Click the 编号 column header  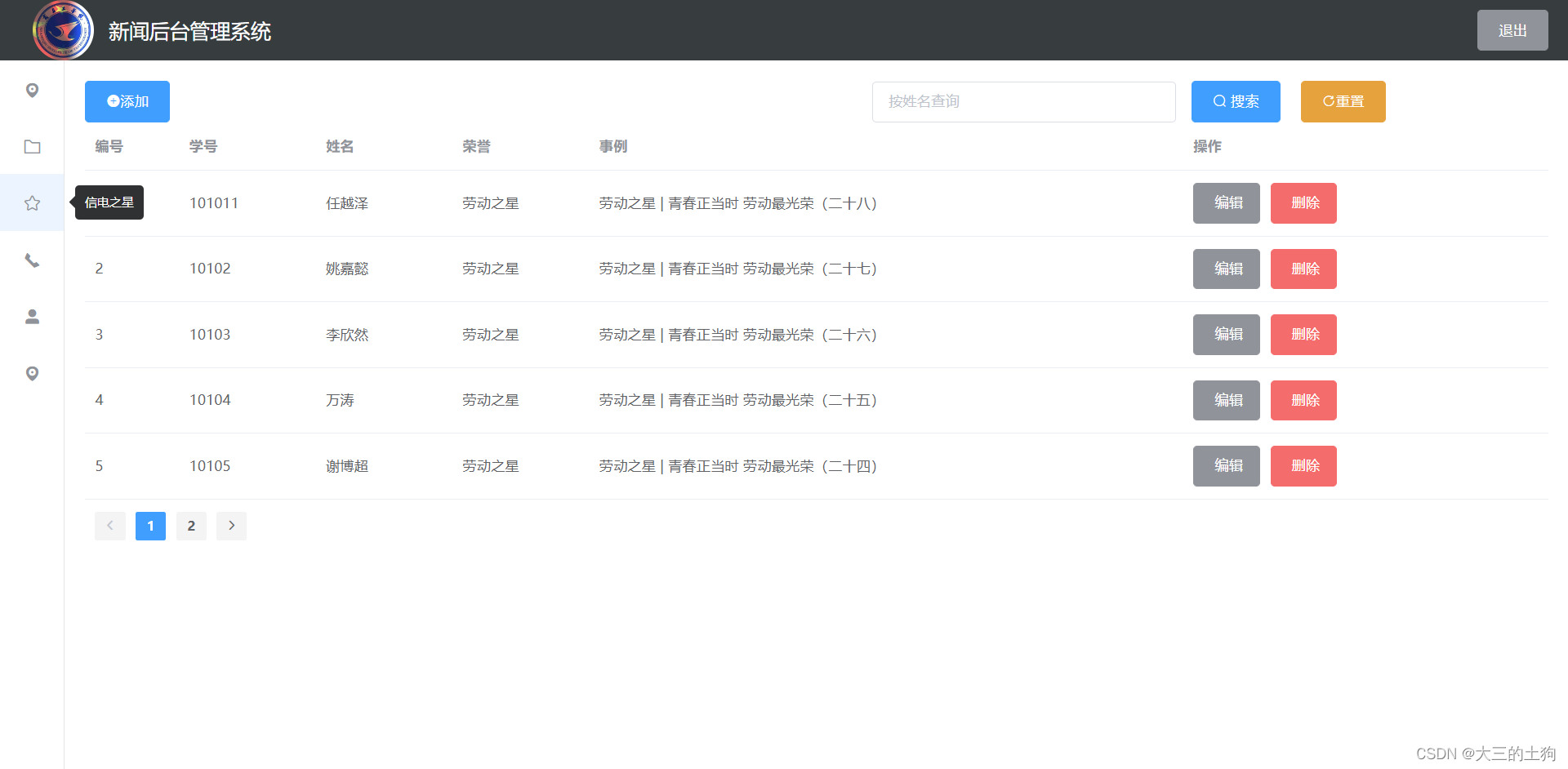(109, 146)
